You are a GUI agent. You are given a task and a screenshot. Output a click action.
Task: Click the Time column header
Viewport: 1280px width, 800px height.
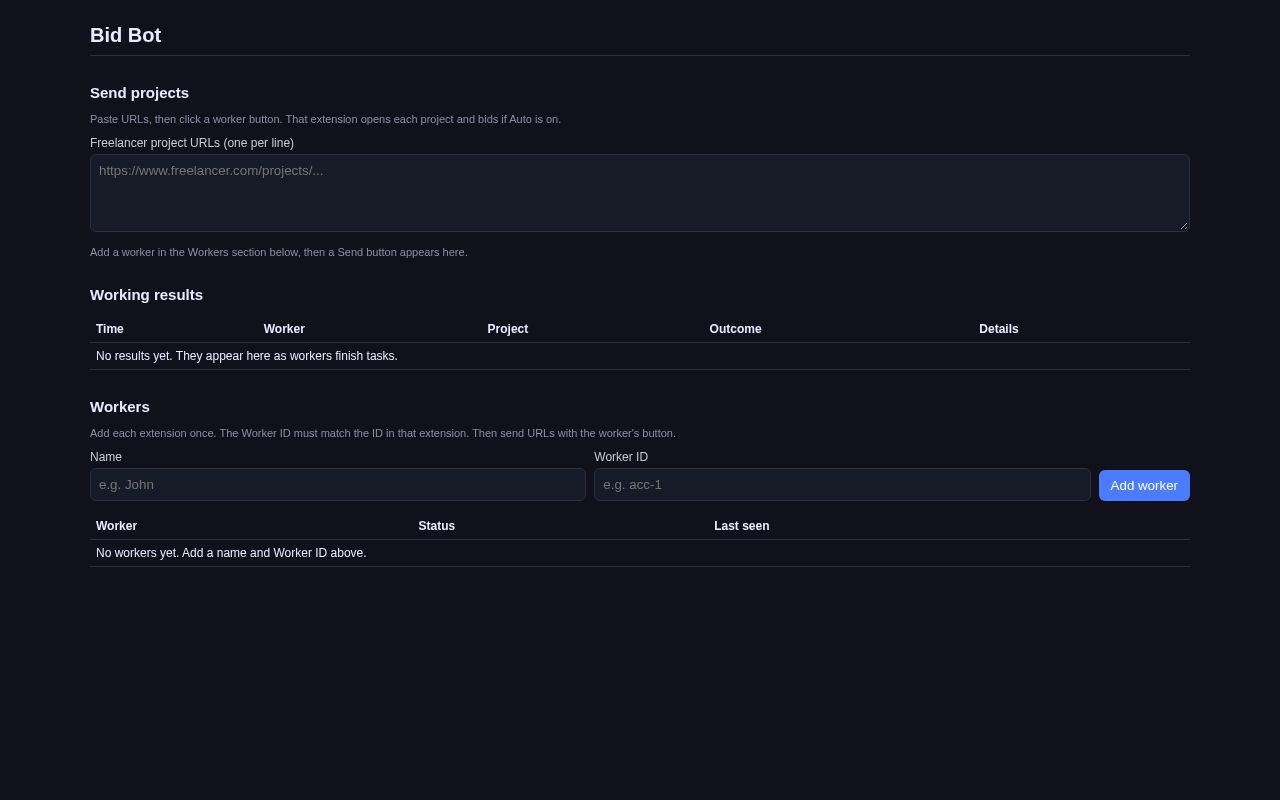click(x=110, y=329)
